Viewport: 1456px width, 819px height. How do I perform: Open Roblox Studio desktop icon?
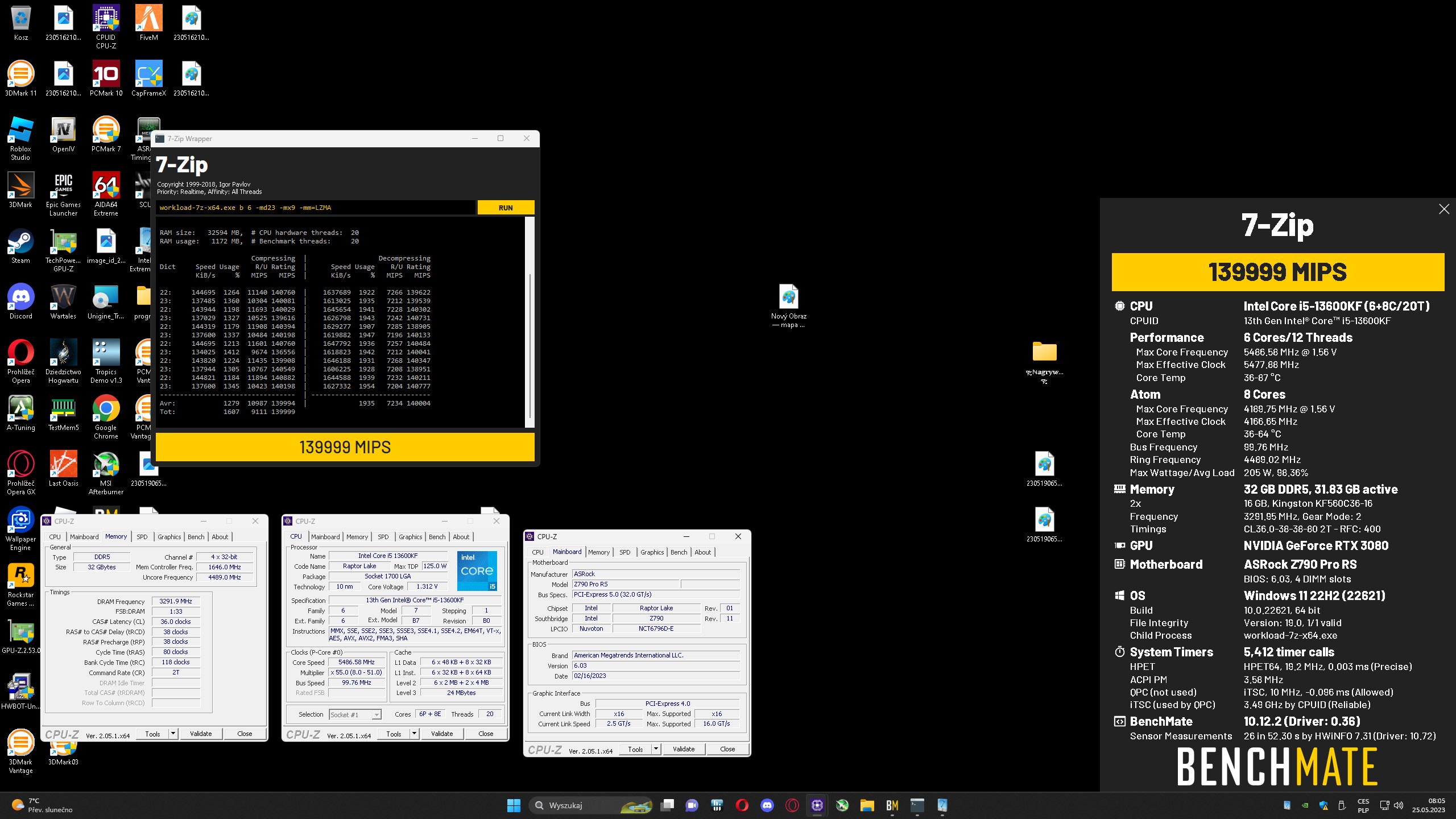tap(20, 139)
